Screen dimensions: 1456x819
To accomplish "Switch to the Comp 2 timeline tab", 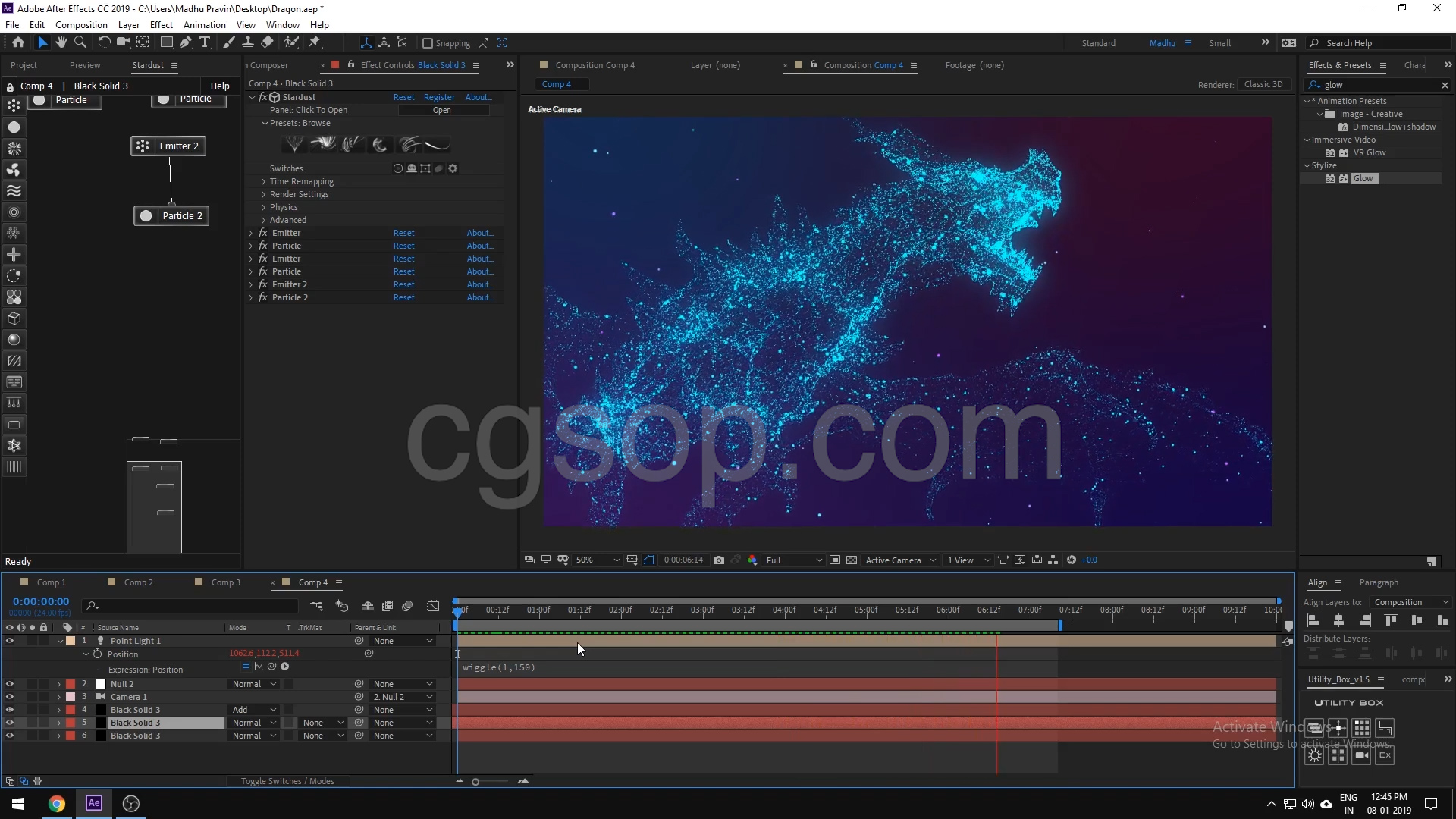I will [138, 582].
